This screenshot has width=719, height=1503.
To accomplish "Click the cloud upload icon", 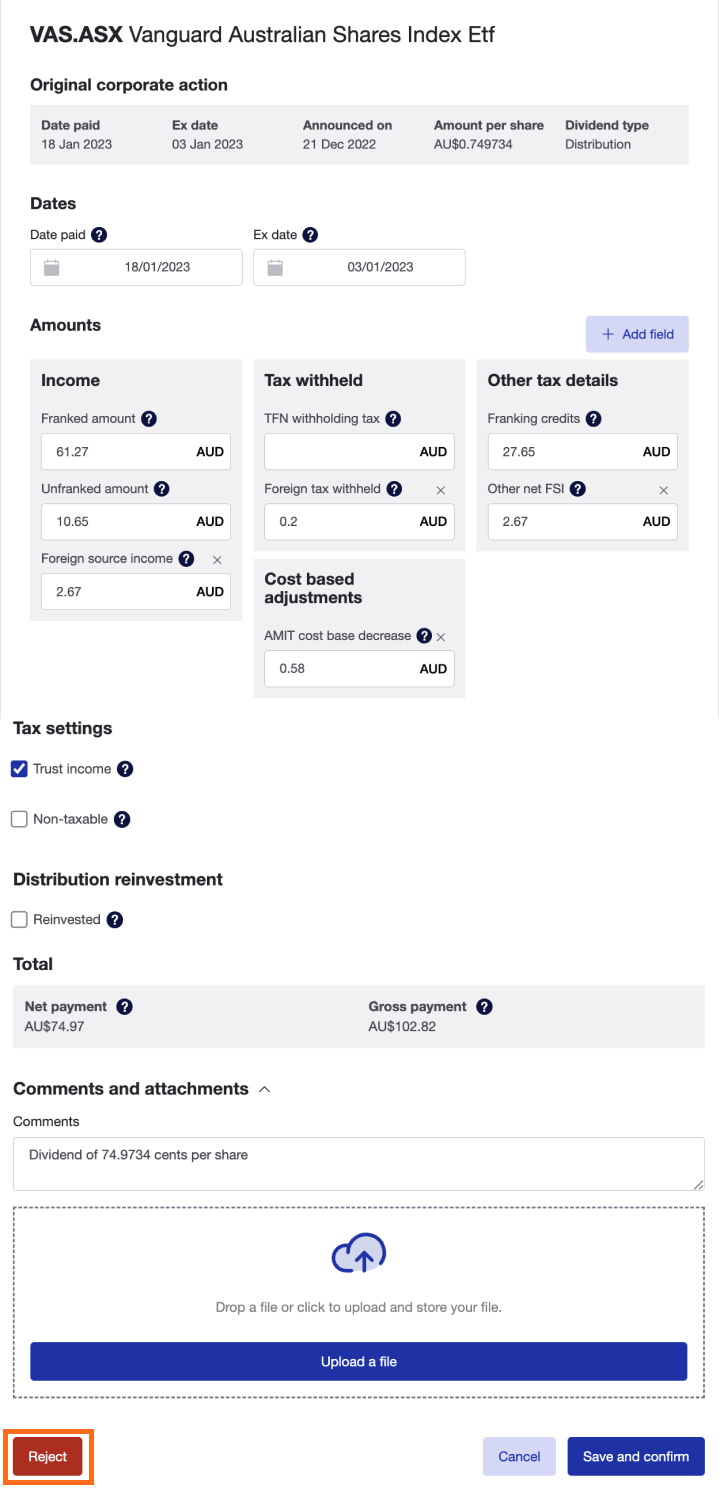I will (359, 1255).
